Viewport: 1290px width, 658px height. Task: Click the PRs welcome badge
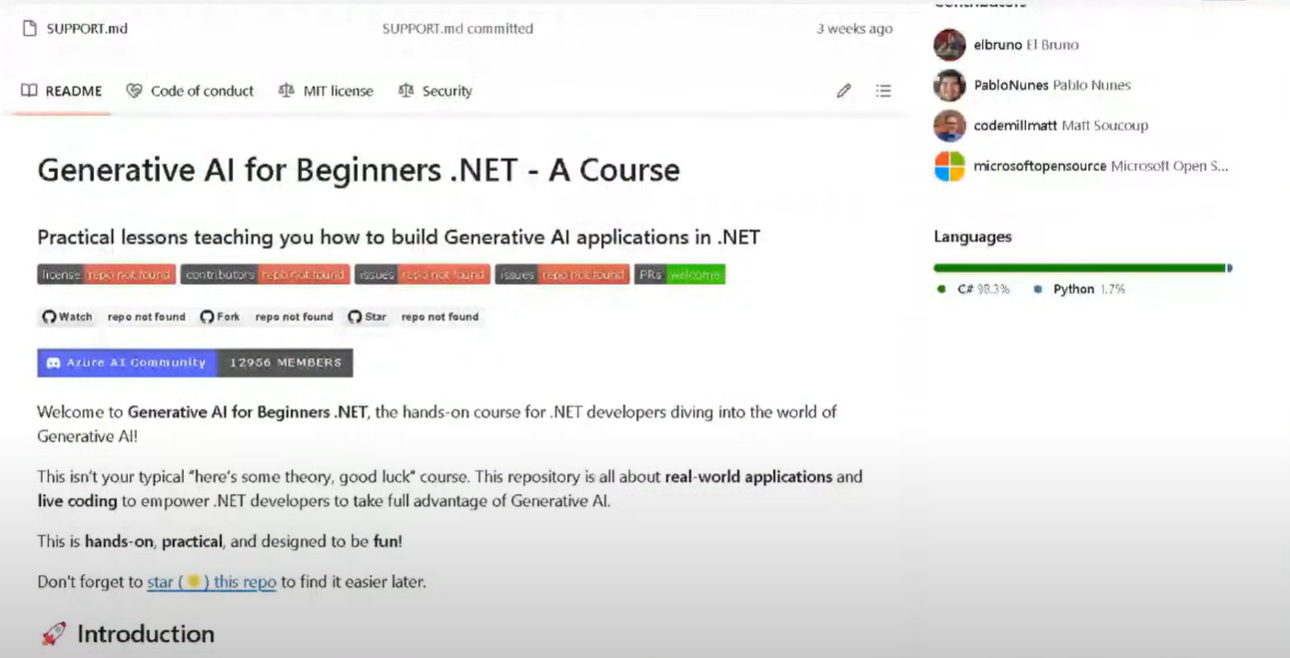680,274
